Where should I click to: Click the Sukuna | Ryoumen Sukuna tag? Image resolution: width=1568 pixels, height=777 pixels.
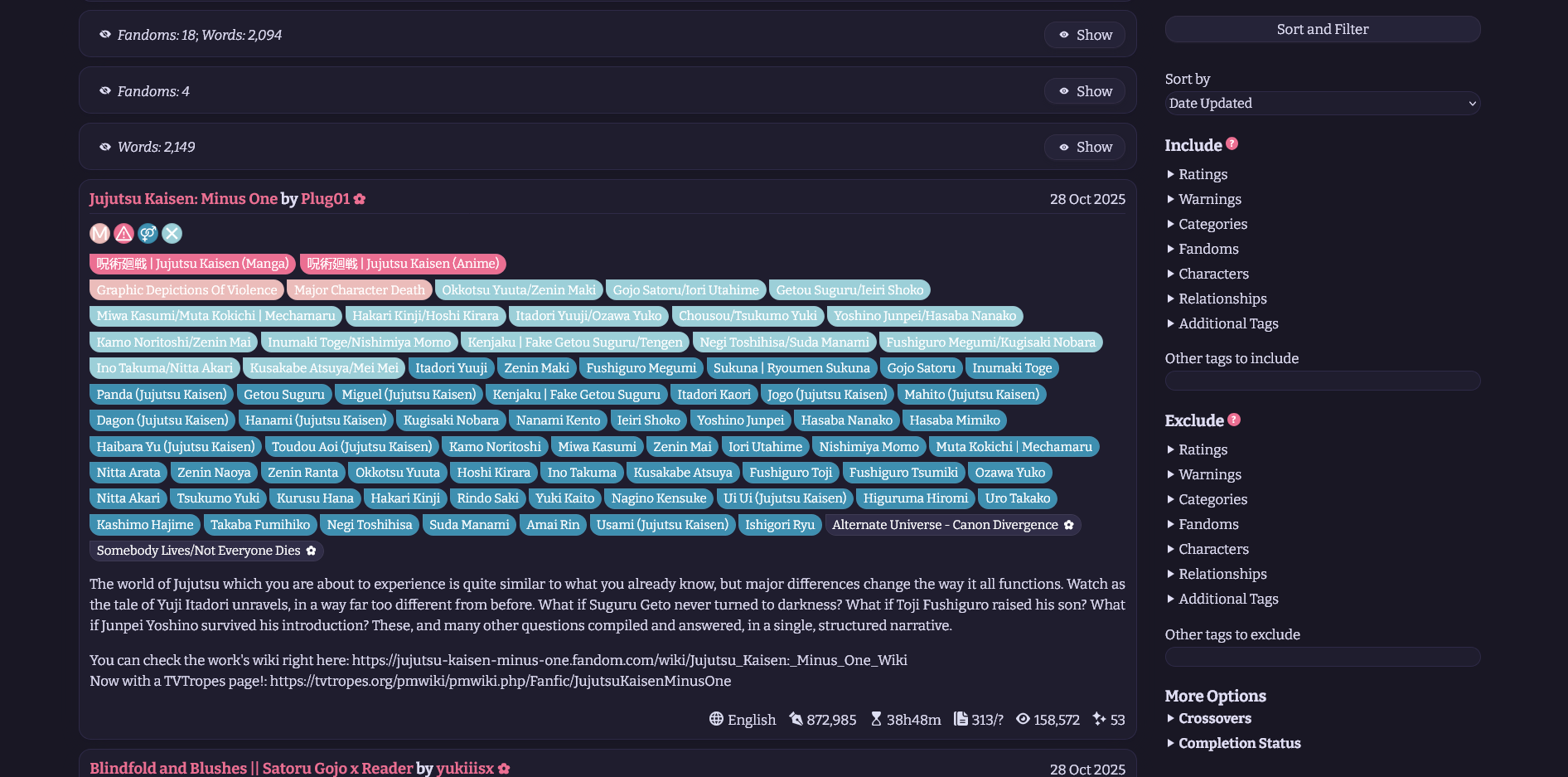(791, 368)
